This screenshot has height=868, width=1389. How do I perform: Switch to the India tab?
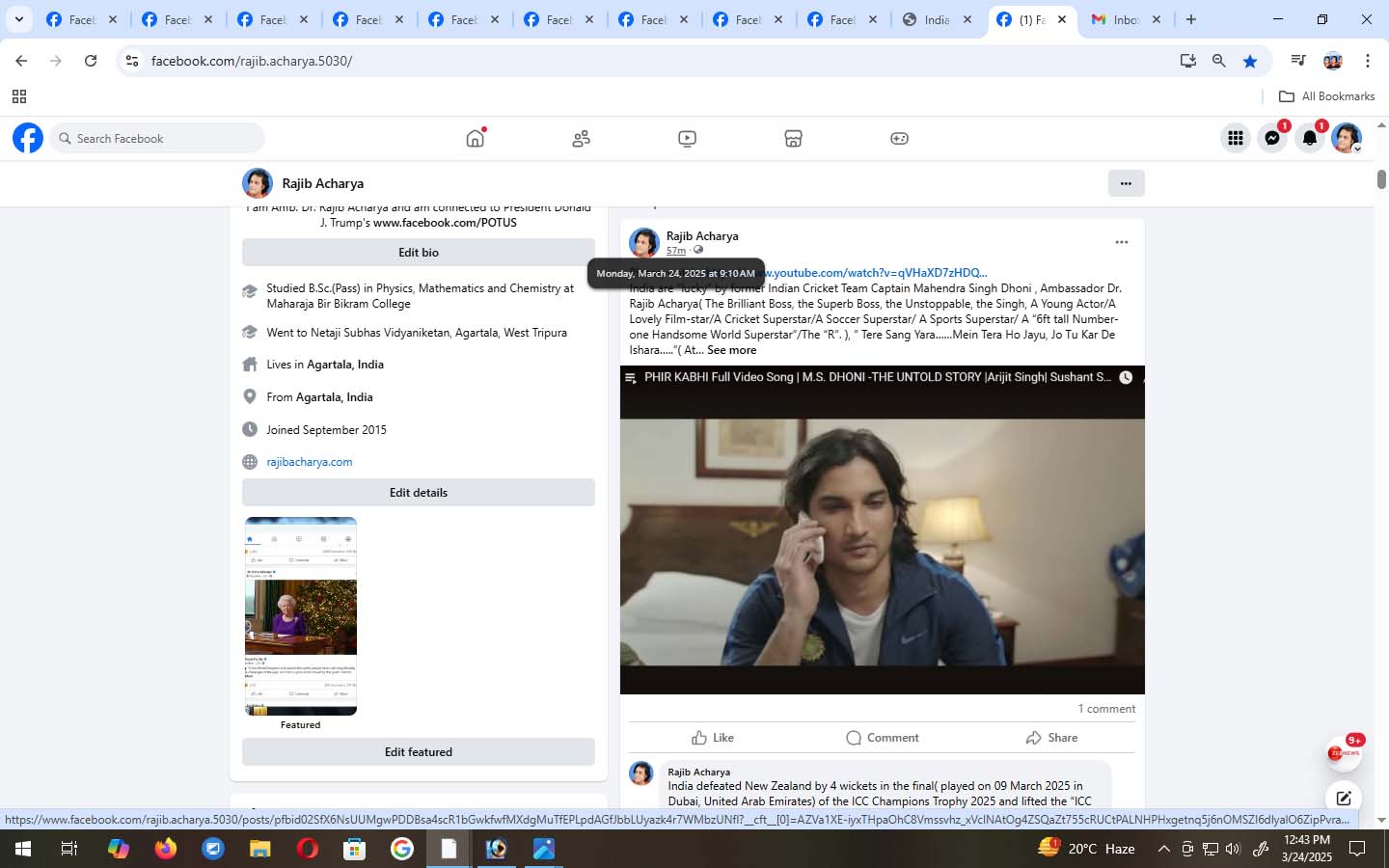coord(937,19)
